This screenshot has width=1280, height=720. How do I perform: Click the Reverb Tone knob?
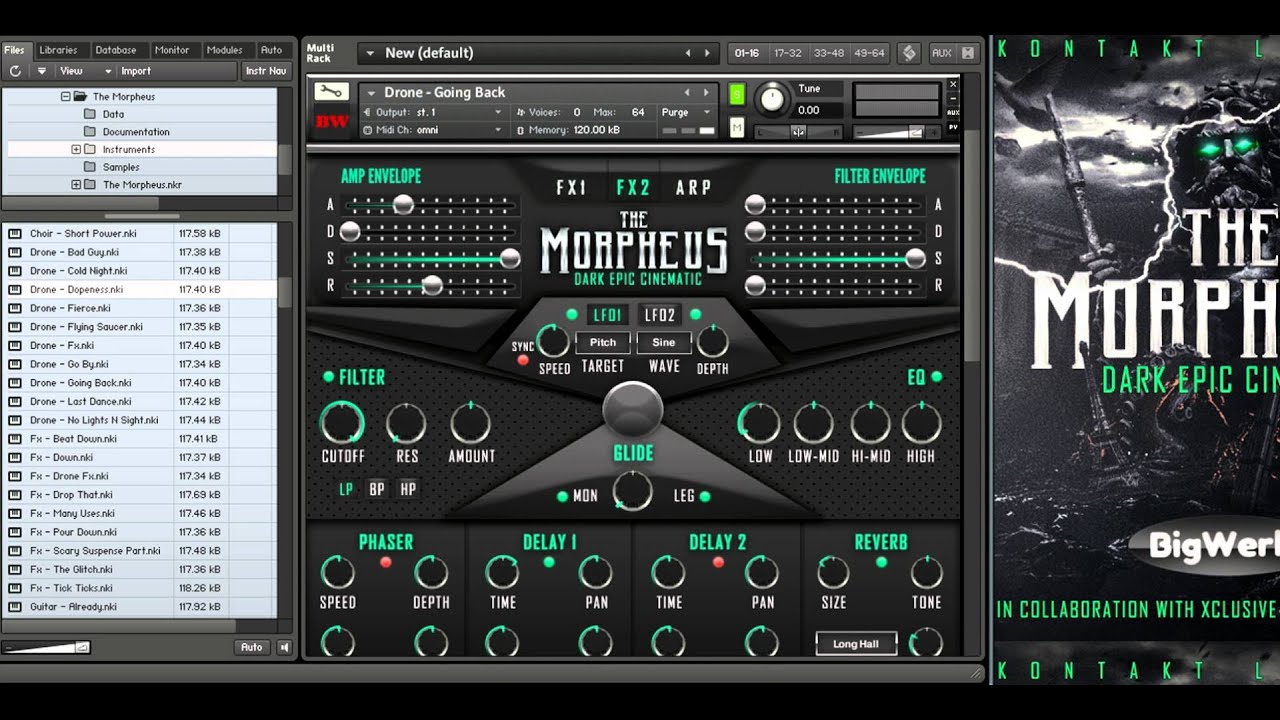(927, 573)
